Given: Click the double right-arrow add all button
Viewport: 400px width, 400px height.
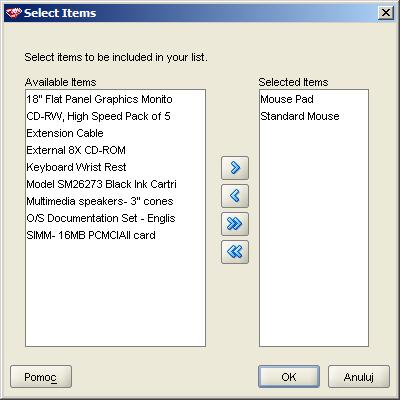Looking at the screenshot, I should point(235,224).
